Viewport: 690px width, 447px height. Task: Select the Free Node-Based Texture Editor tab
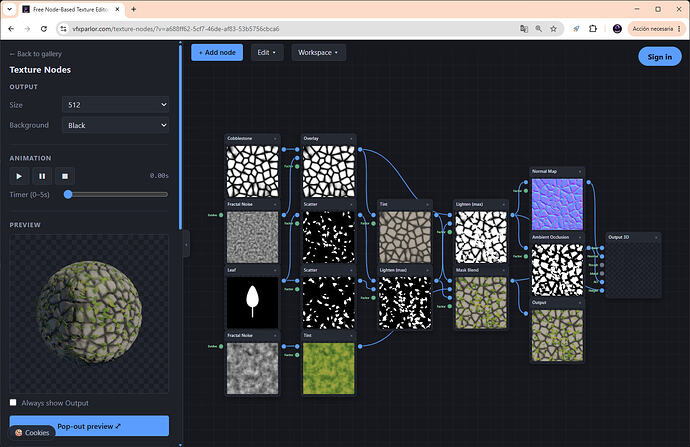tap(70, 9)
